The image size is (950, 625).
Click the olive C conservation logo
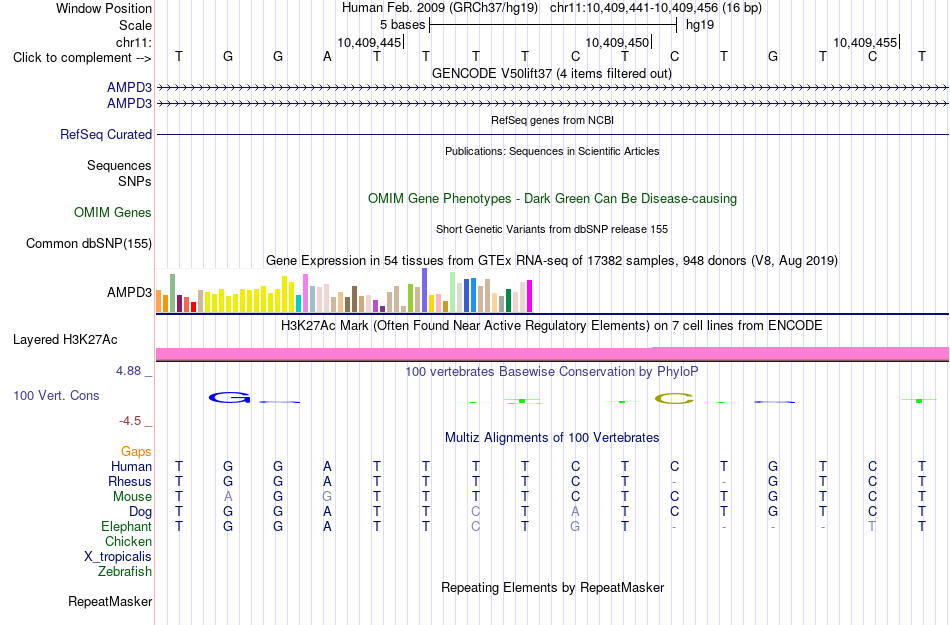pyautogui.click(x=674, y=398)
